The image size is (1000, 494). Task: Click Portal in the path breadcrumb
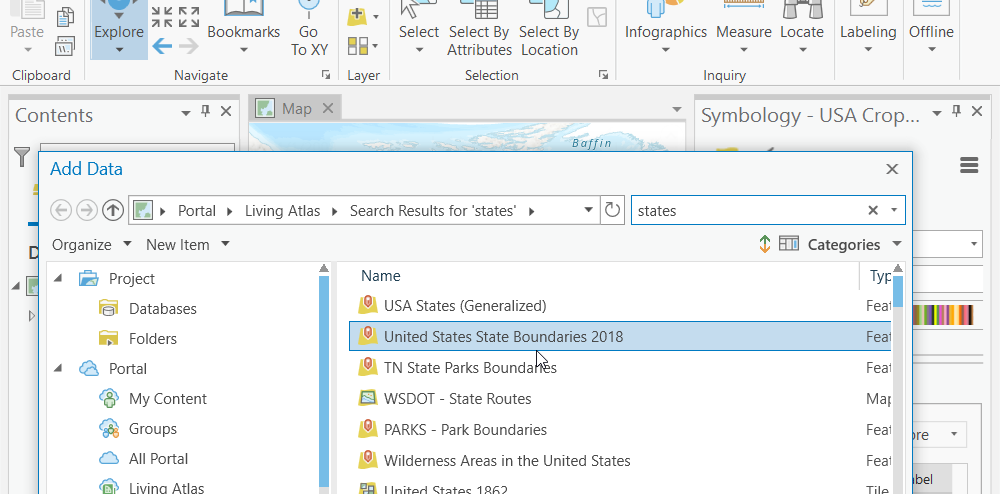coord(196,210)
